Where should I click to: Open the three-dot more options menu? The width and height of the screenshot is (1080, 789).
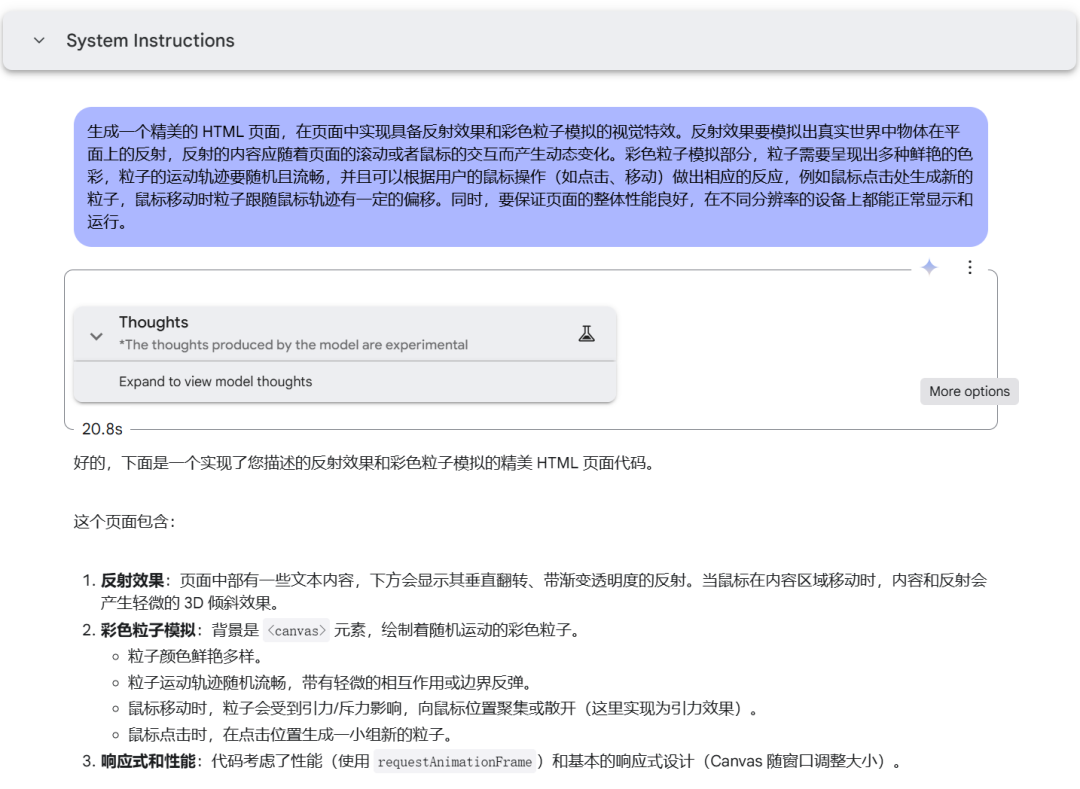[x=970, y=267]
